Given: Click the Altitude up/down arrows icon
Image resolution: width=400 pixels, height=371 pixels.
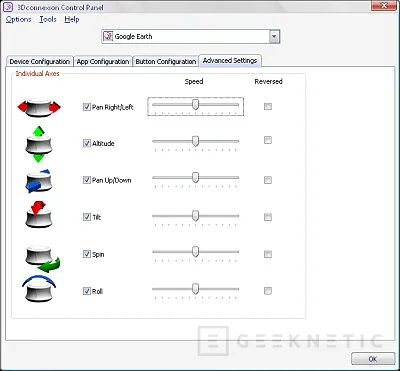Looking at the screenshot, I should click(x=39, y=144).
